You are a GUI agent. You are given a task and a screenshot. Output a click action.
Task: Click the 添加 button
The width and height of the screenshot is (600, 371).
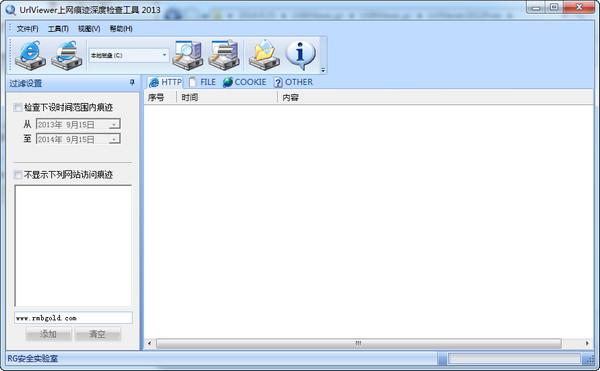coord(49,334)
